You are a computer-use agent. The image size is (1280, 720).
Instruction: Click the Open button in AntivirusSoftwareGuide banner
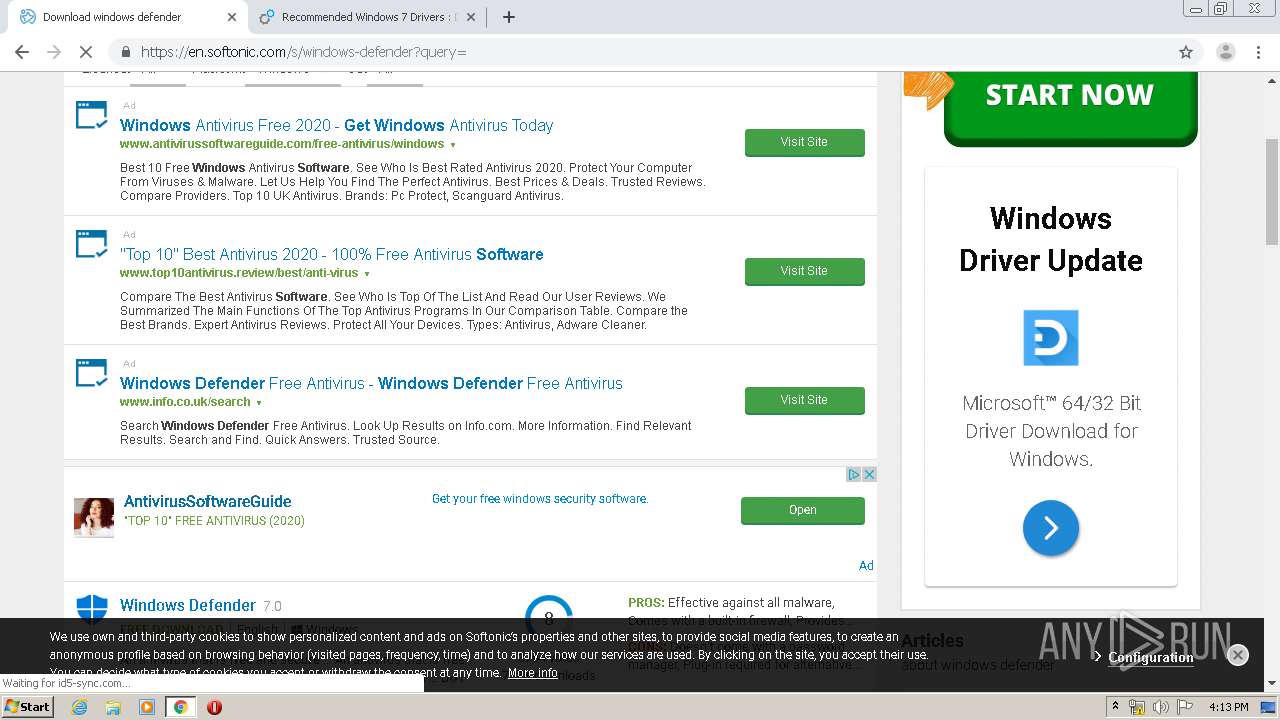coord(802,510)
